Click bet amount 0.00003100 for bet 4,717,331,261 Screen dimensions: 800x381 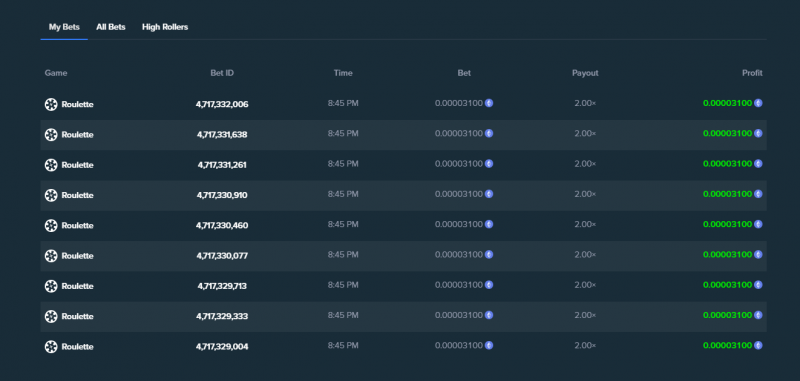point(459,164)
